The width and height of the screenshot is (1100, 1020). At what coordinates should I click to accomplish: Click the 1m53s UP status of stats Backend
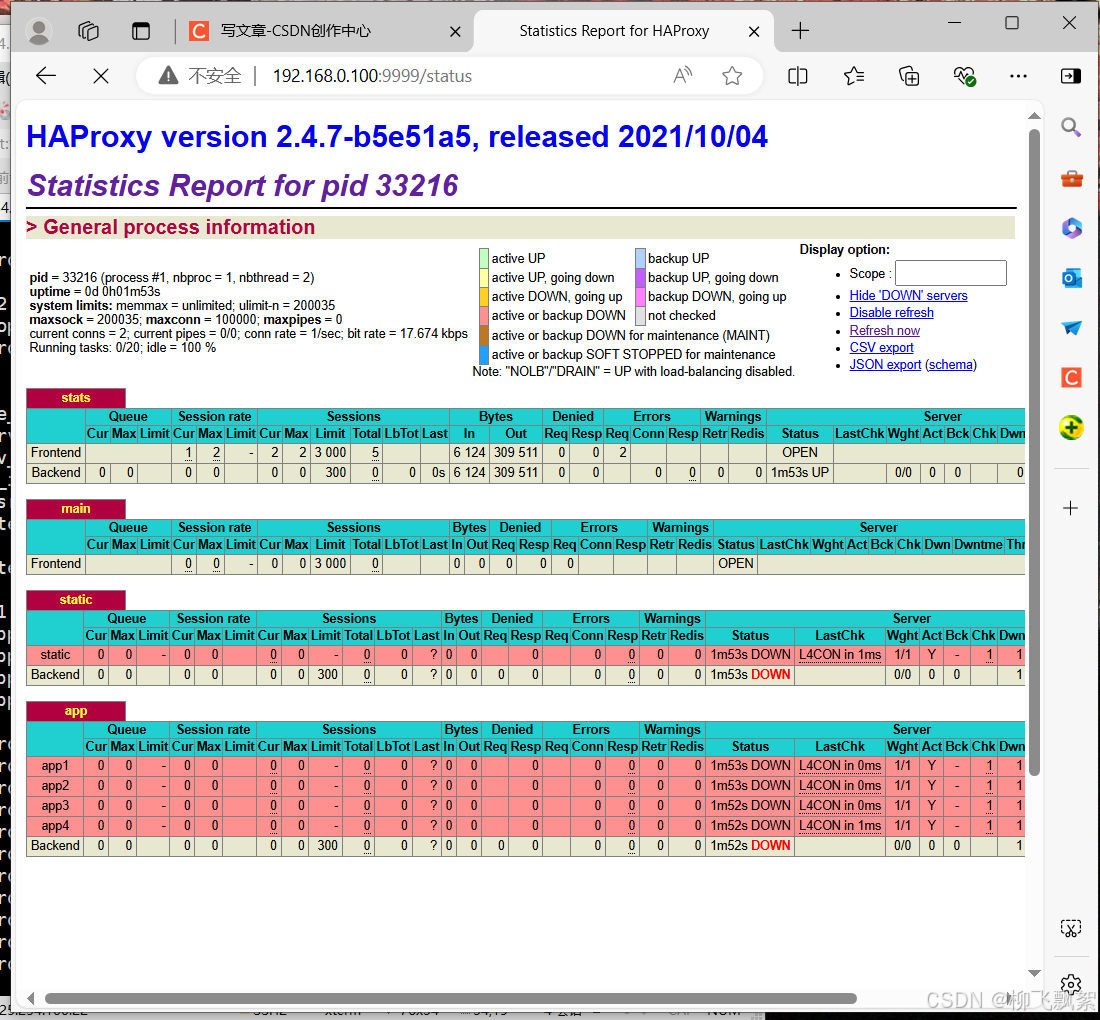pos(800,473)
